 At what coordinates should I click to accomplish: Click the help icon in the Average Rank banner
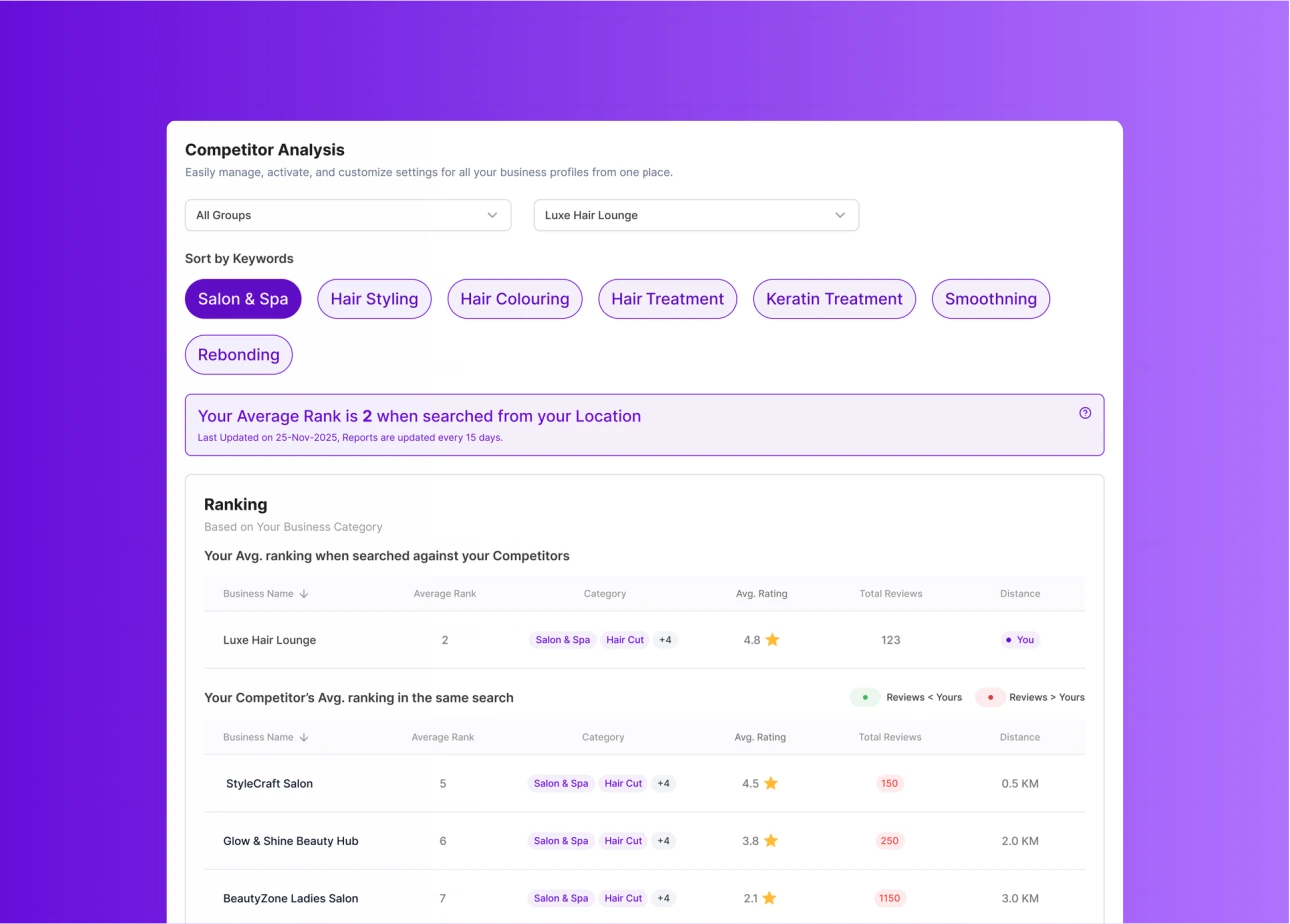(x=1085, y=413)
